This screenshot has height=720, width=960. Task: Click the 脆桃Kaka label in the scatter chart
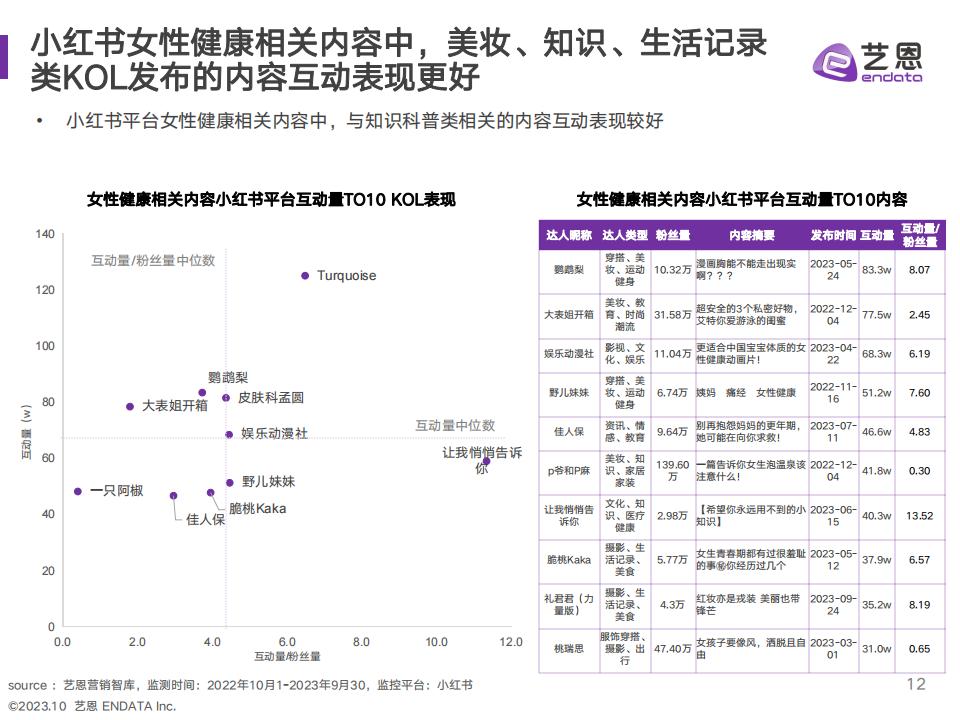pyautogui.click(x=257, y=509)
